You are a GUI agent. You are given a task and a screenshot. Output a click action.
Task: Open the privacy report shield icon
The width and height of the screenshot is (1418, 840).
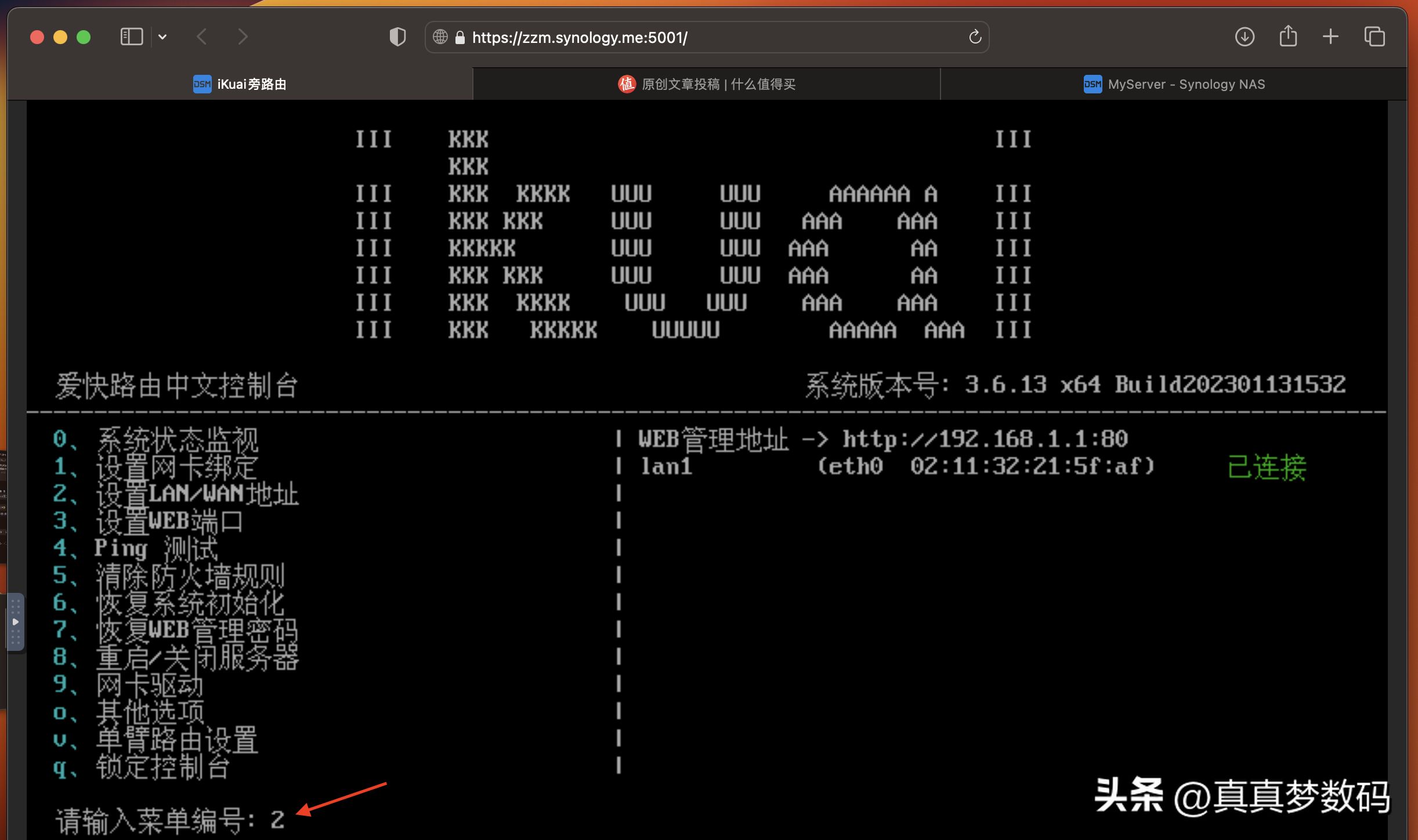[397, 37]
